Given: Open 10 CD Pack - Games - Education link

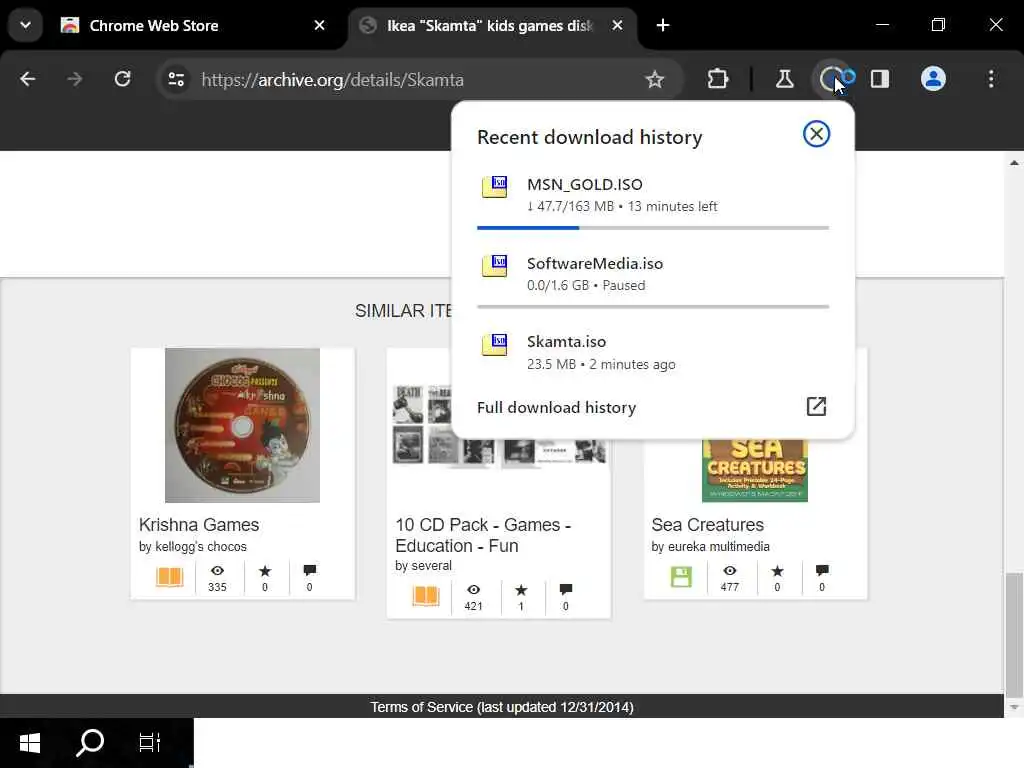Looking at the screenshot, I should (x=483, y=536).
